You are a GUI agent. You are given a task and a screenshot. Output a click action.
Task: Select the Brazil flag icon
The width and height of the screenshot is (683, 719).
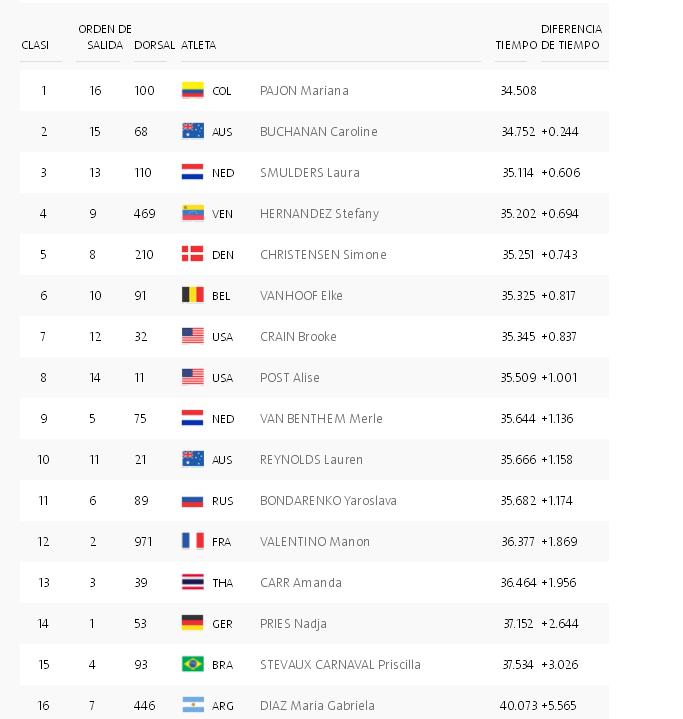coord(193,664)
